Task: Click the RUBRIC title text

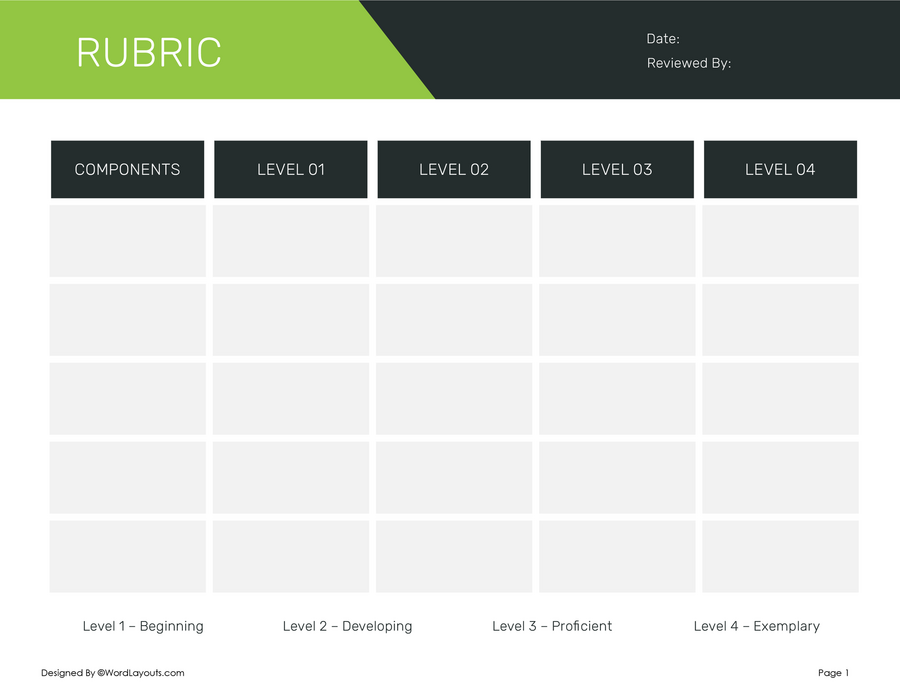Action: 149,52
